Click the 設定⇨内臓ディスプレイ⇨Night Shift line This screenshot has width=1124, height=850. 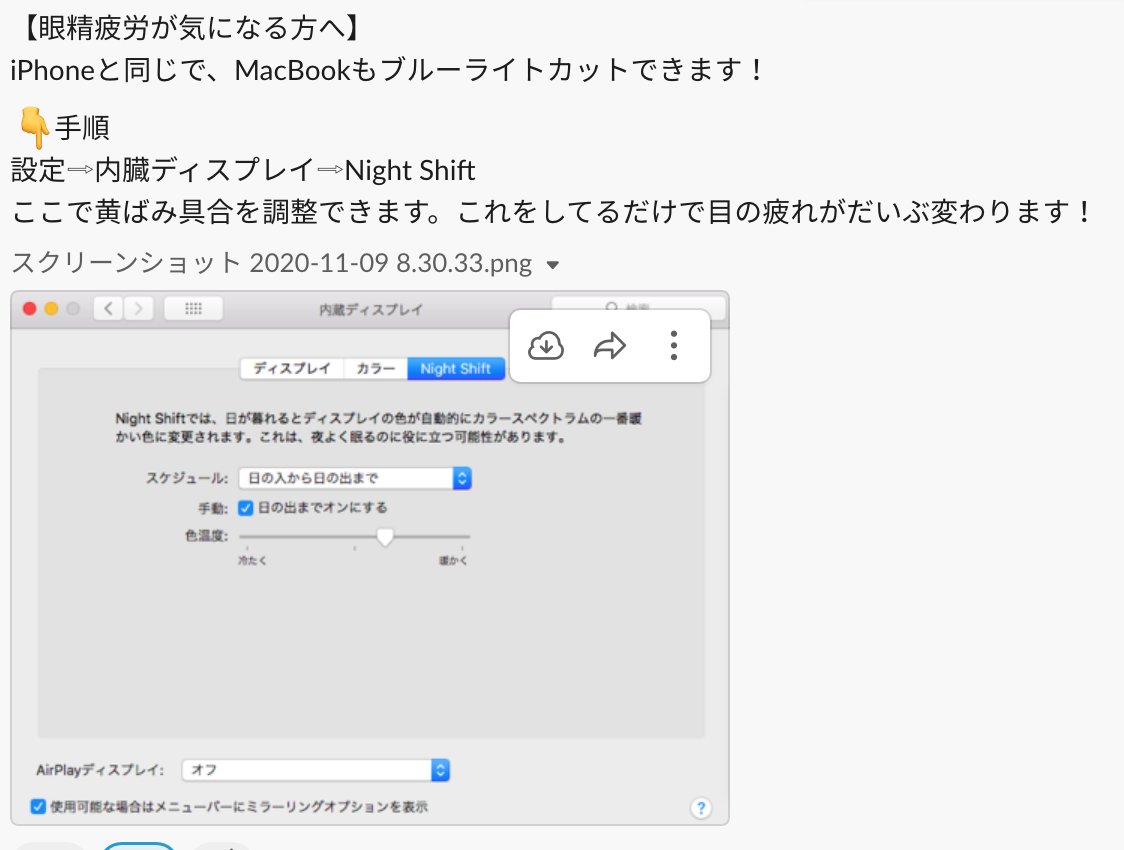(x=243, y=171)
